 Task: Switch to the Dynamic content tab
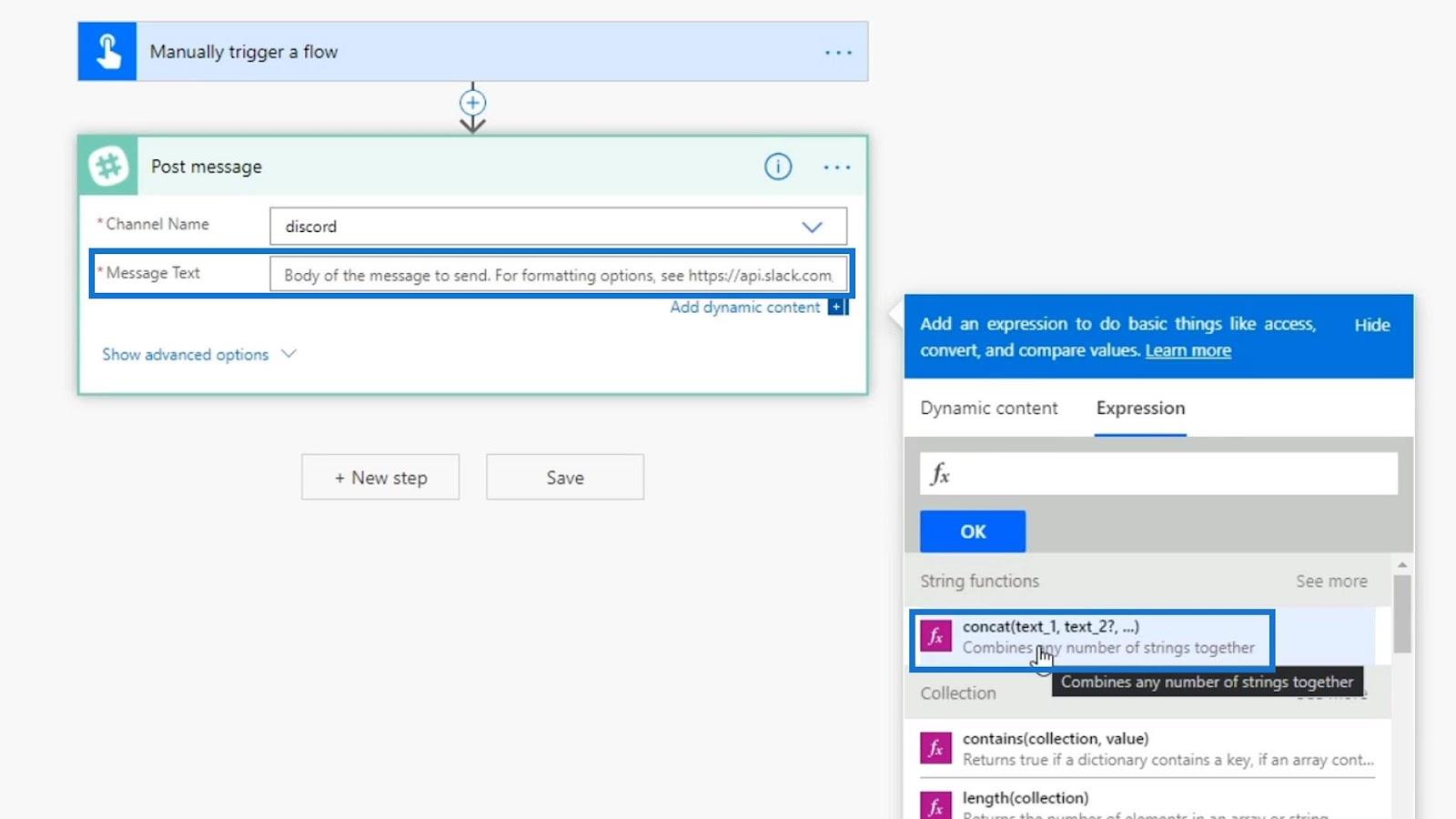coord(988,409)
